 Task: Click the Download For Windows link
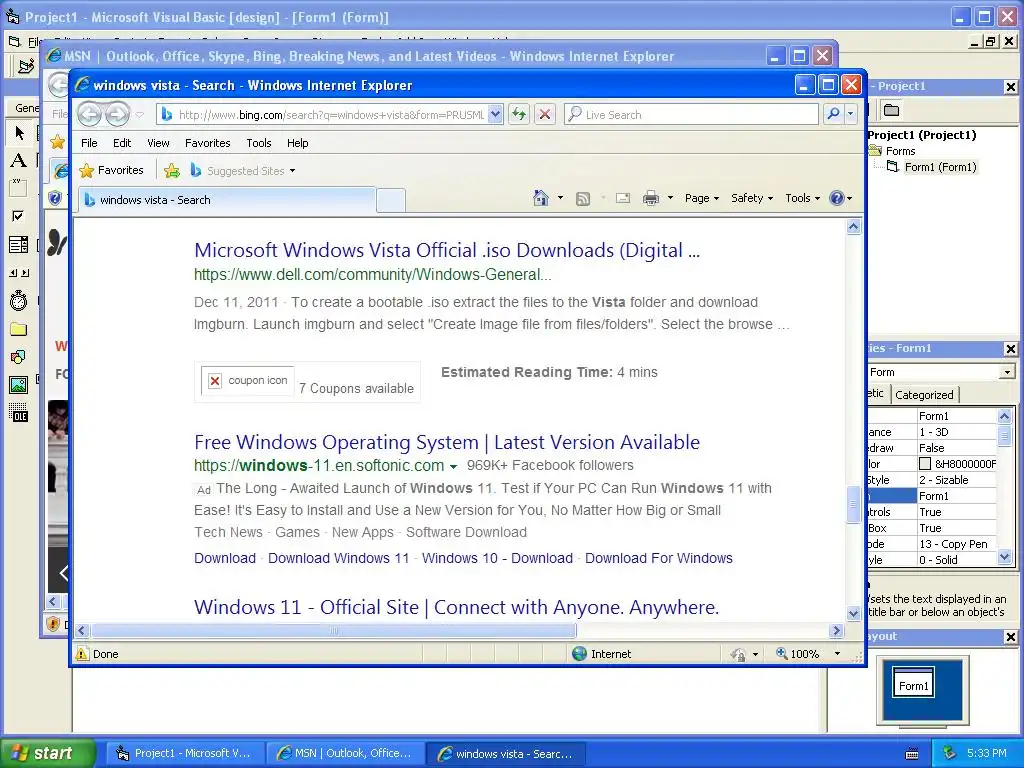pyautogui.click(x=658, y=558)
